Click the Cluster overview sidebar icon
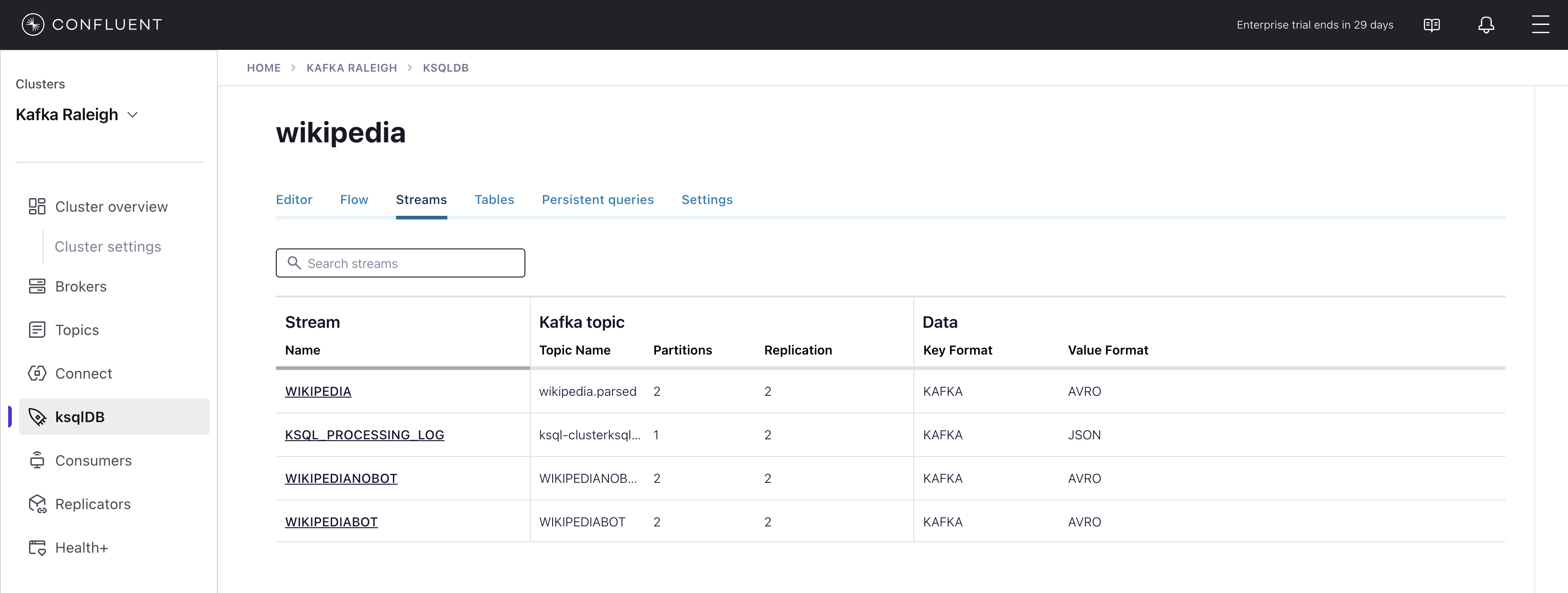Viewport: 1568px width, 593px height. coord(37,207)
